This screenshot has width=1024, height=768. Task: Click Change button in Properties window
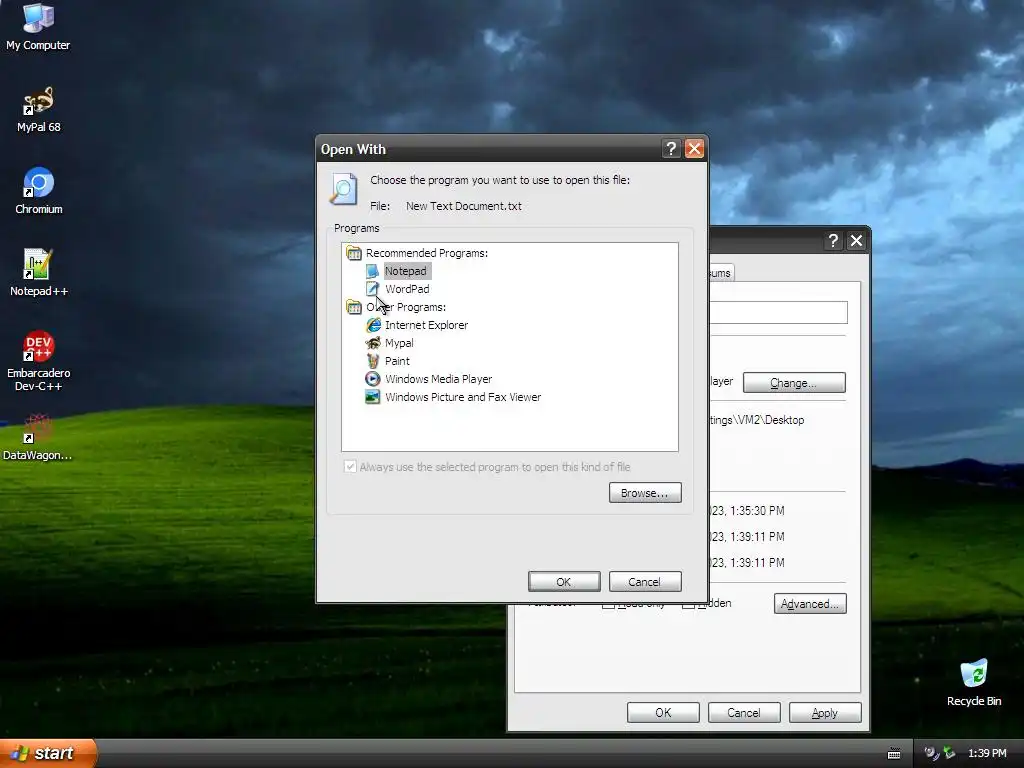[794, 382]
